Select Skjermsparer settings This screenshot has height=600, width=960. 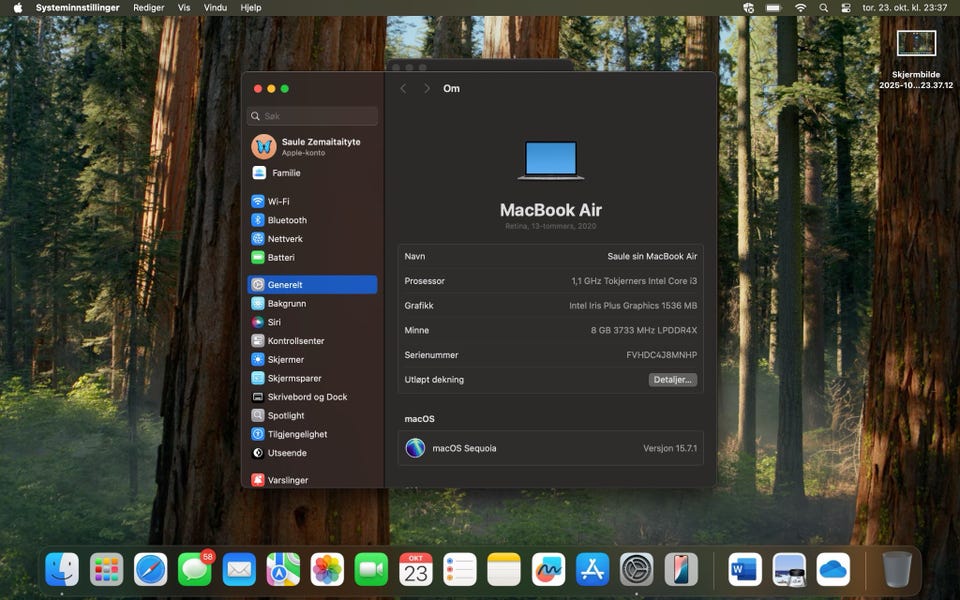coord(312,378)
